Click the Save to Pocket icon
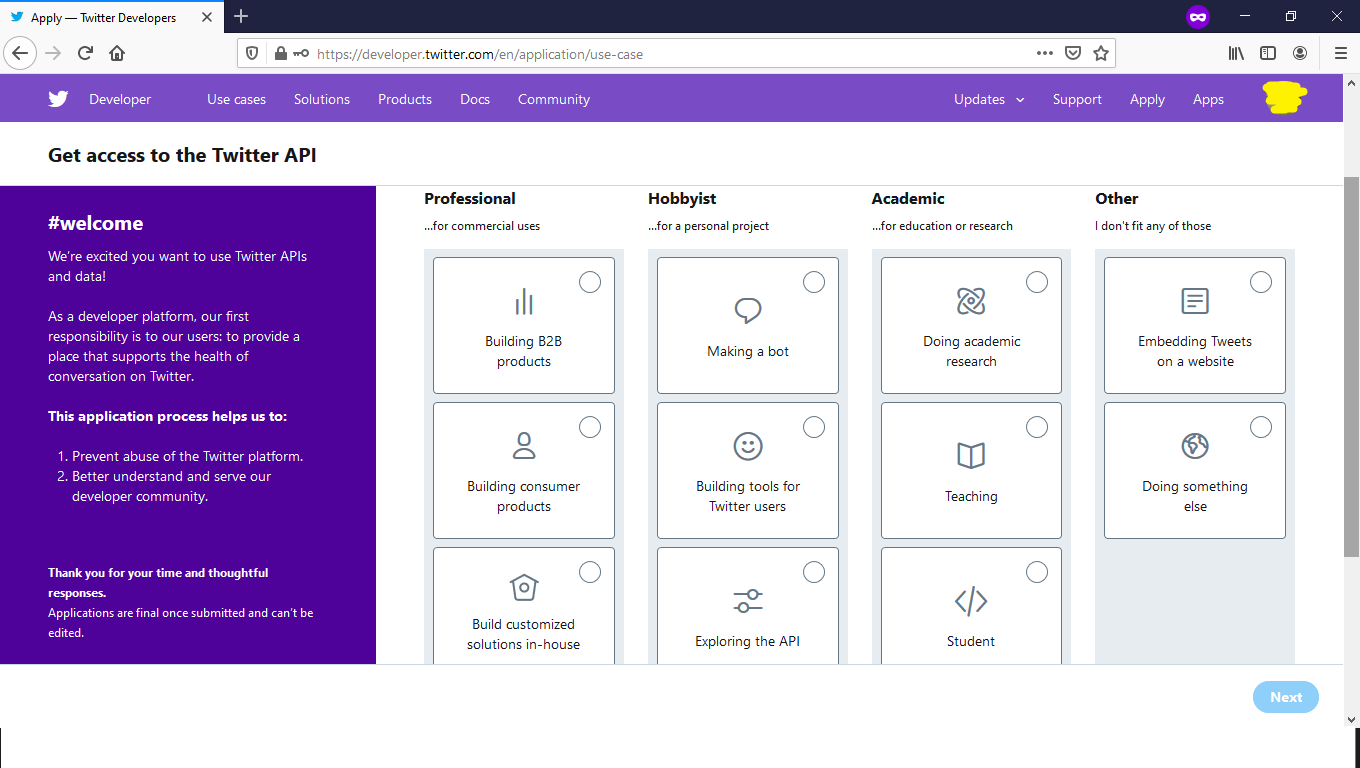 pyautogui.click(x=1073, y=54)
